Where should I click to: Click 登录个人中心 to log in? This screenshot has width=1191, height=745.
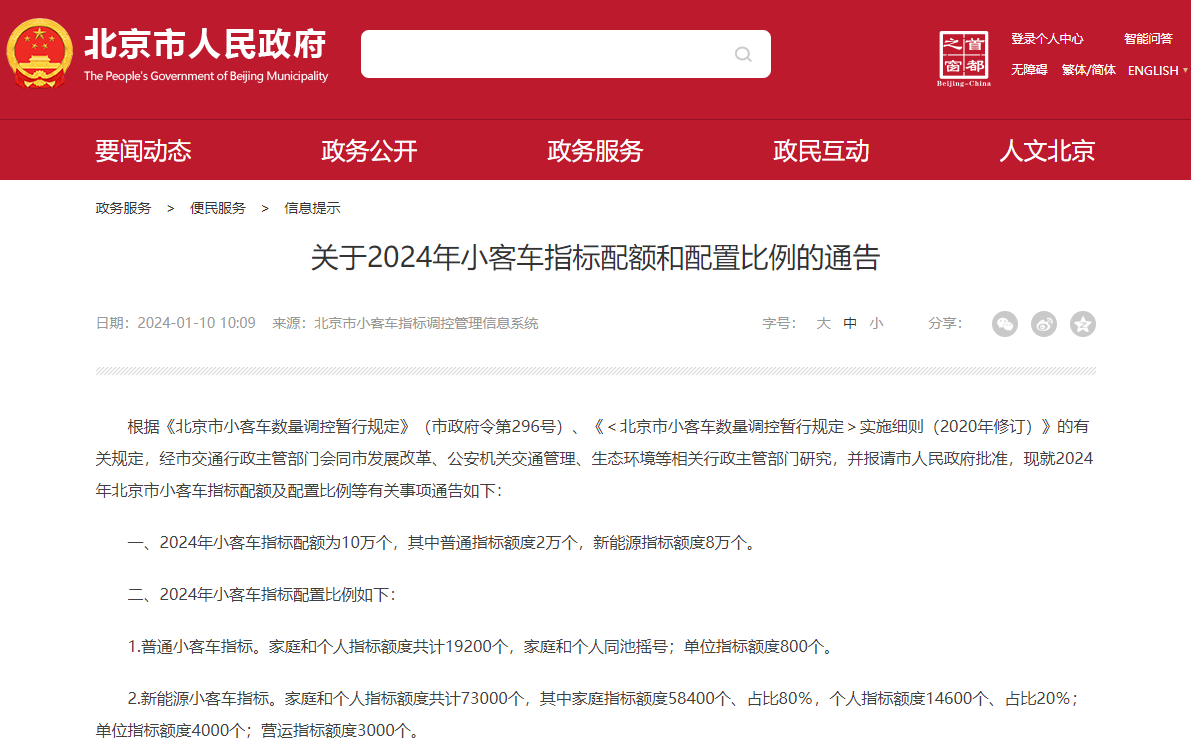[1048, 37]
